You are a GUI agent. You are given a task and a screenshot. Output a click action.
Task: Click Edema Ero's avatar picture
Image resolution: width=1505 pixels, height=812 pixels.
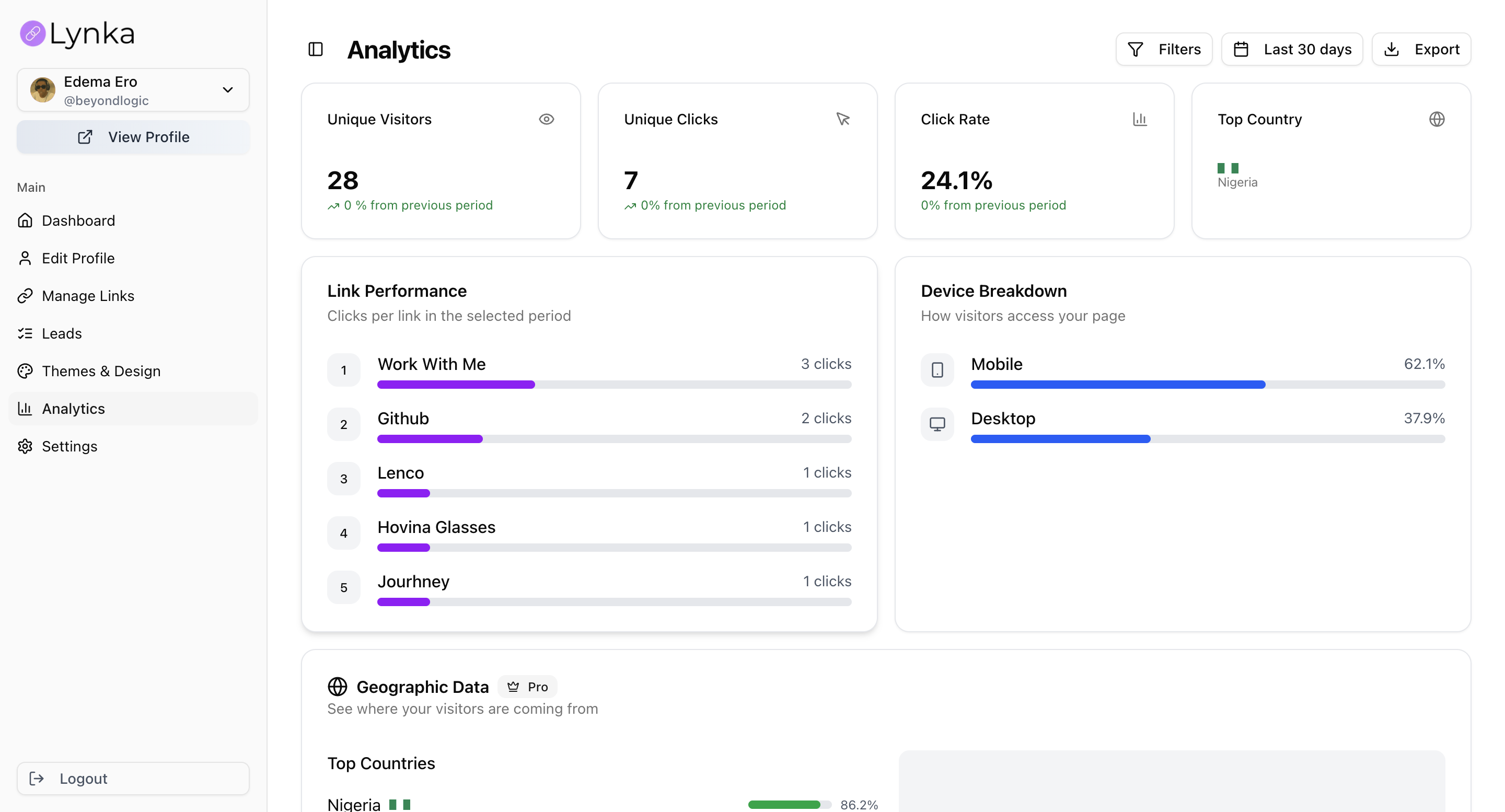click(43, 90)
